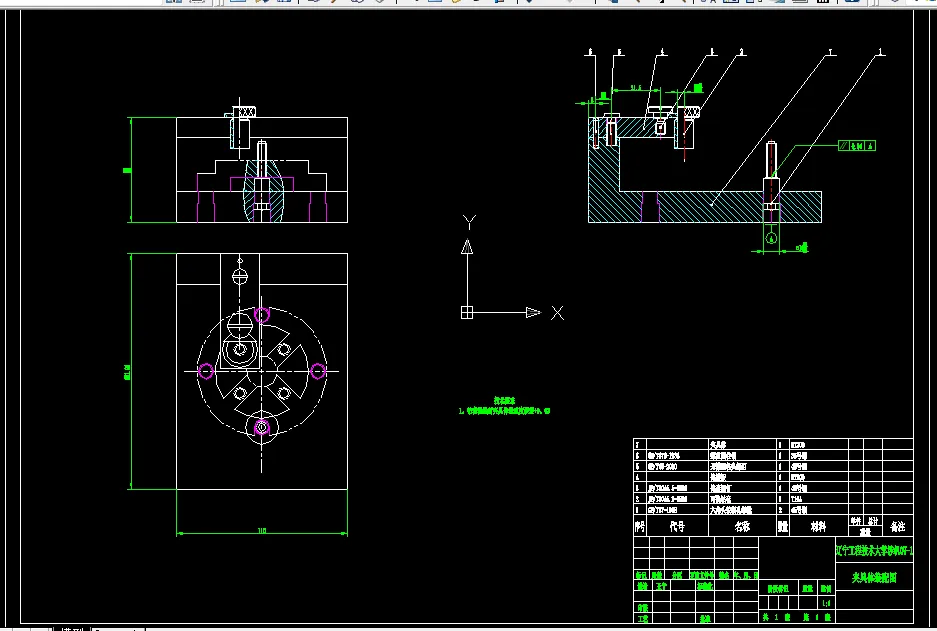Click the UCS origin square marker
Screen dimensions: 937x631
pyautogui.click(x=467, y=313)
